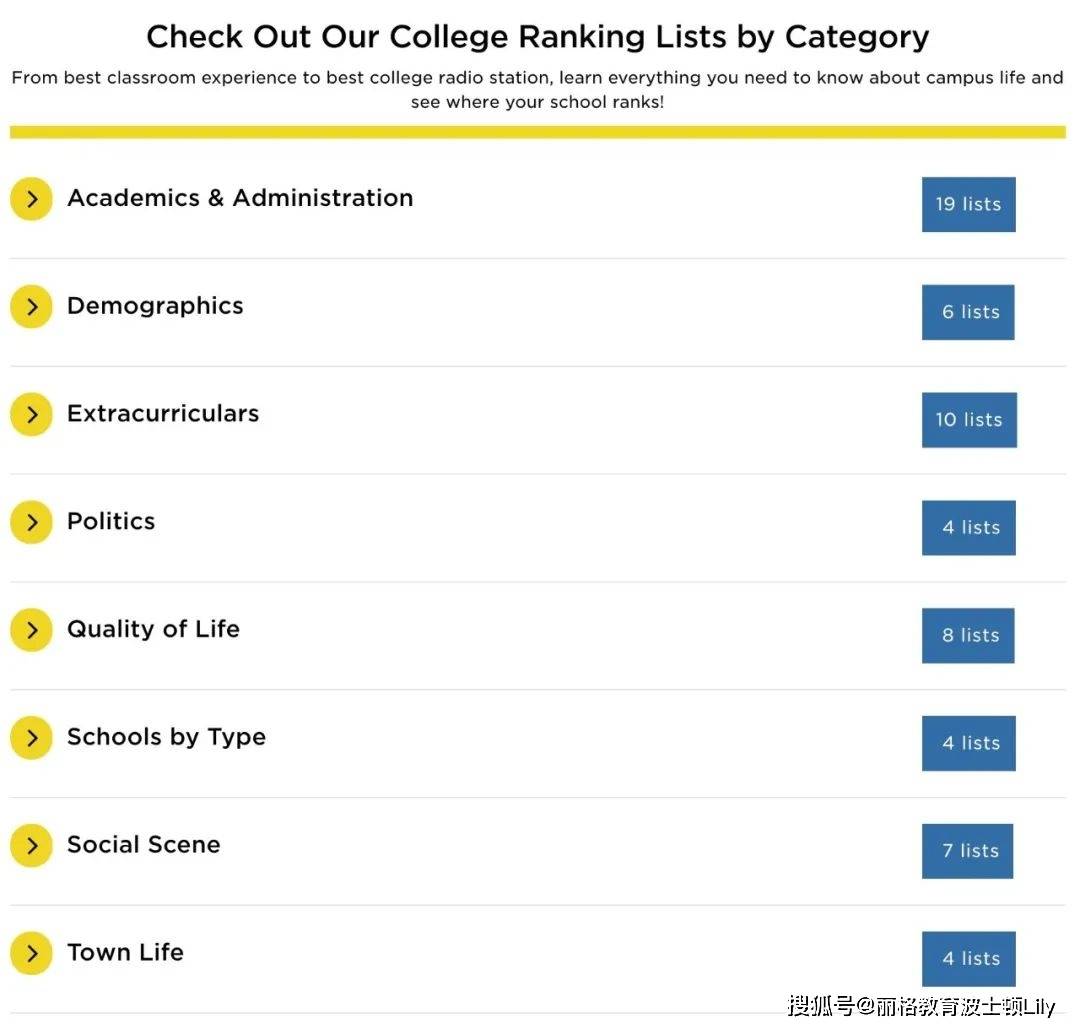1080x1029 pixels.
Task: Click the yellow arrow icon for Social Scene
Action: tap(31, 845)
